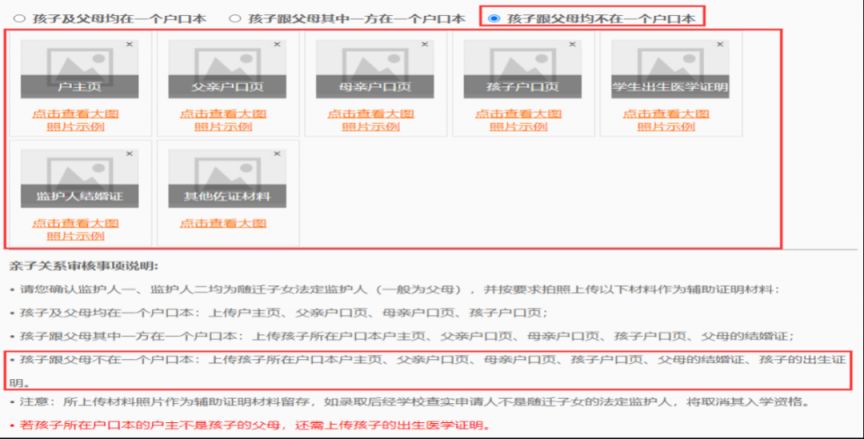Select radio 孩子跟父母均不在一个户口本
Image resolution: width=864 pixels, height=439 pixels.
(x=494, y=18)
